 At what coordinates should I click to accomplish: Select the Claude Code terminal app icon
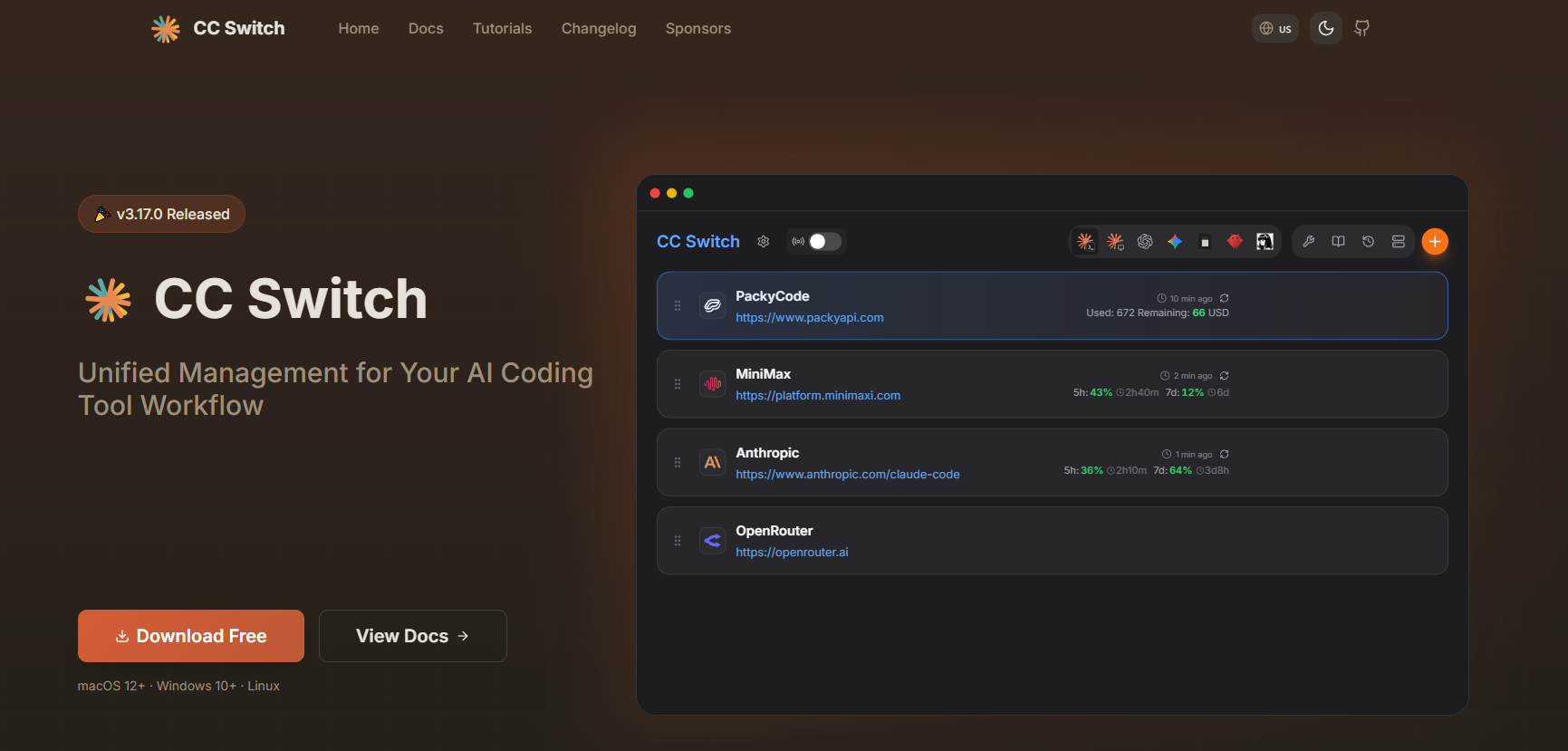[1085, 242]
